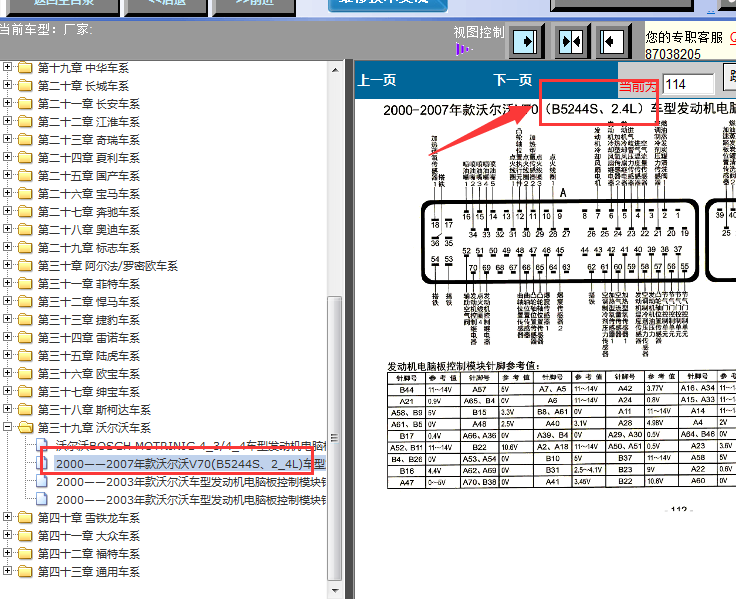Screen dimensions: 736x599
Task: Select 第二十五章 国产车系 folder icon
Action: (x=25, y=176)
